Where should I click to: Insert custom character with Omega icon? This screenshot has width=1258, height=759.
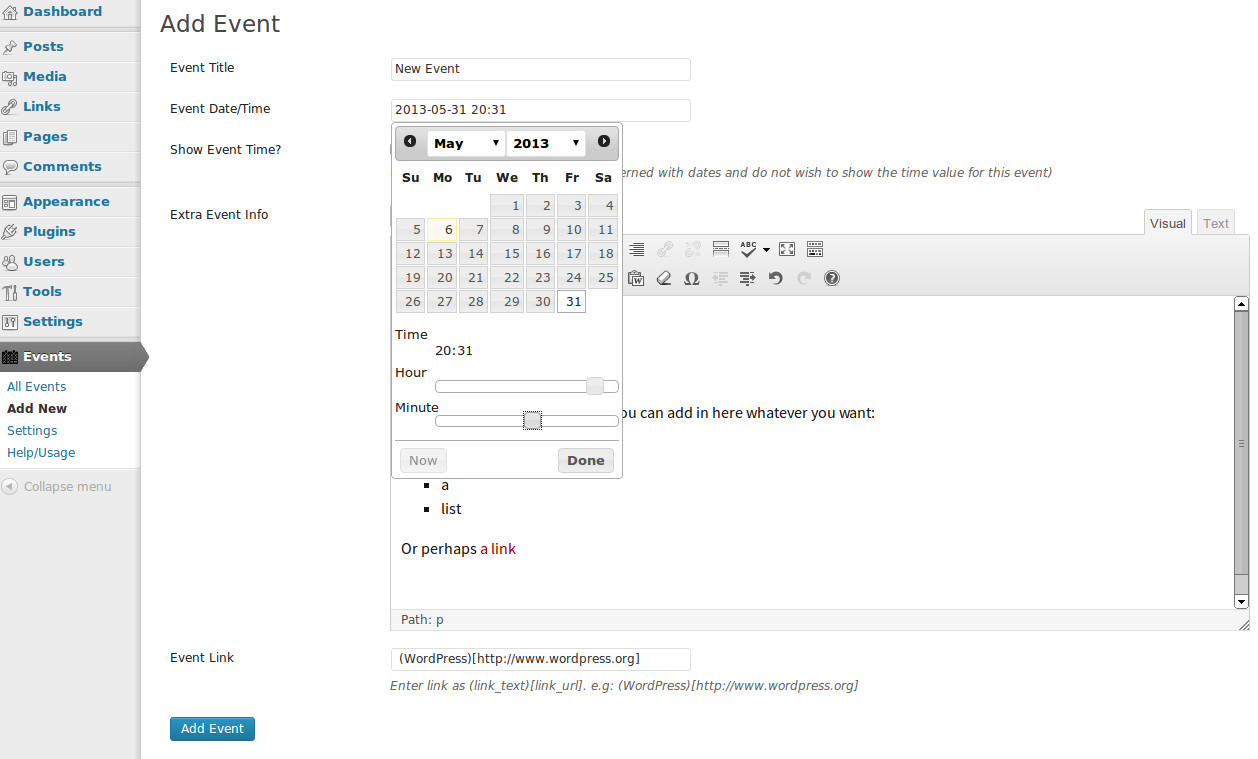click(691, 278)
